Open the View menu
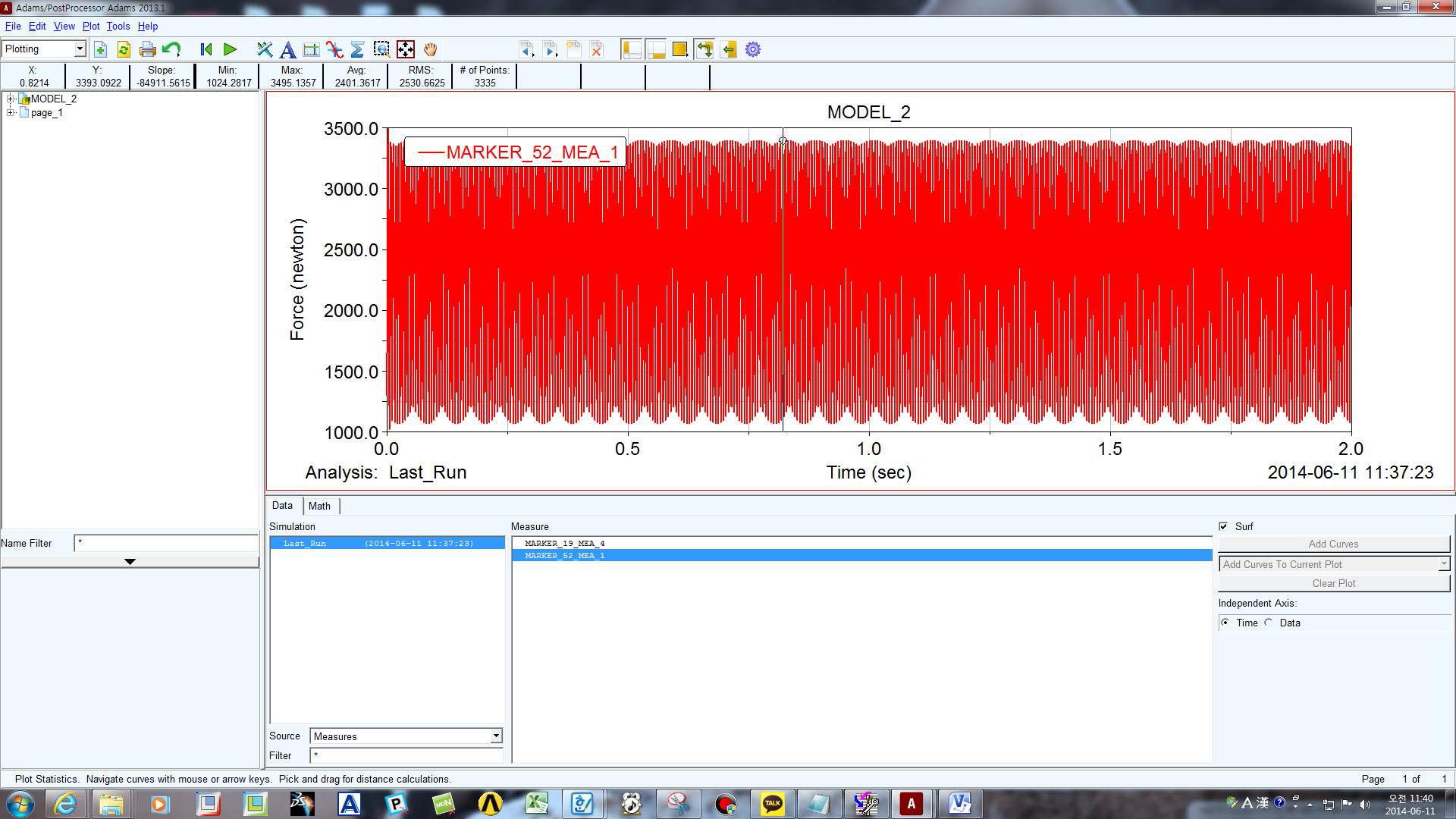 click(64, 26)
